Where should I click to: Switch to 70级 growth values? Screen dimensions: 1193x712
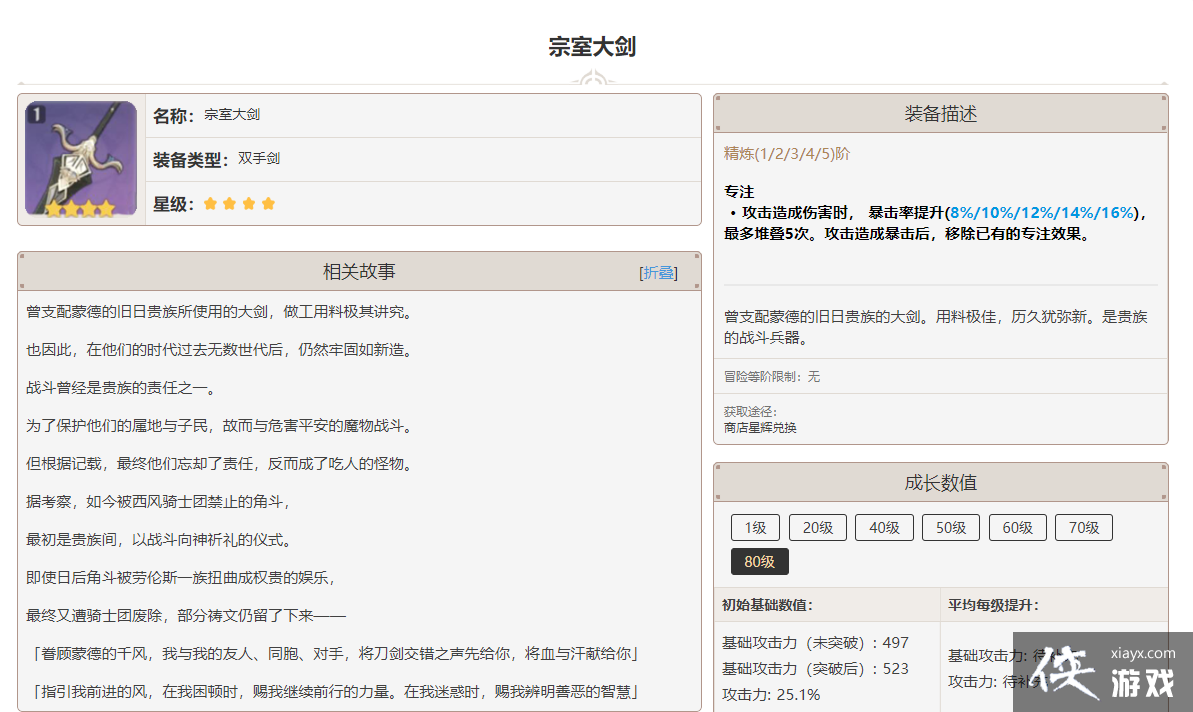[x=1084, y=527]
